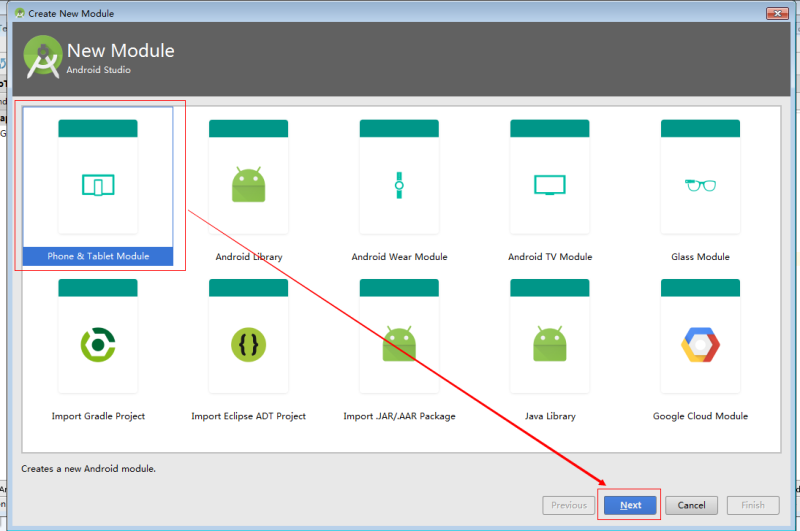Select the Java Library robot icon
The height and width of the screenshot is (531, 800).
coord(549,344)
